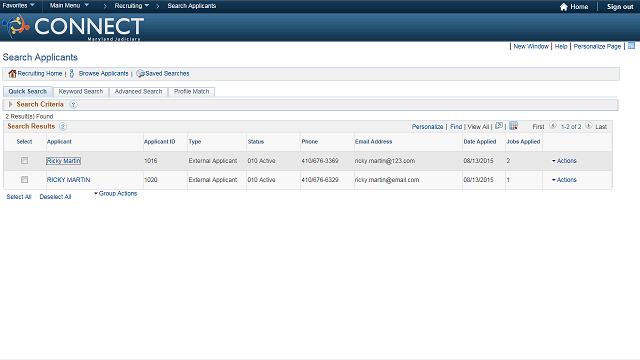Click the Select All link

tap(19, 197)
